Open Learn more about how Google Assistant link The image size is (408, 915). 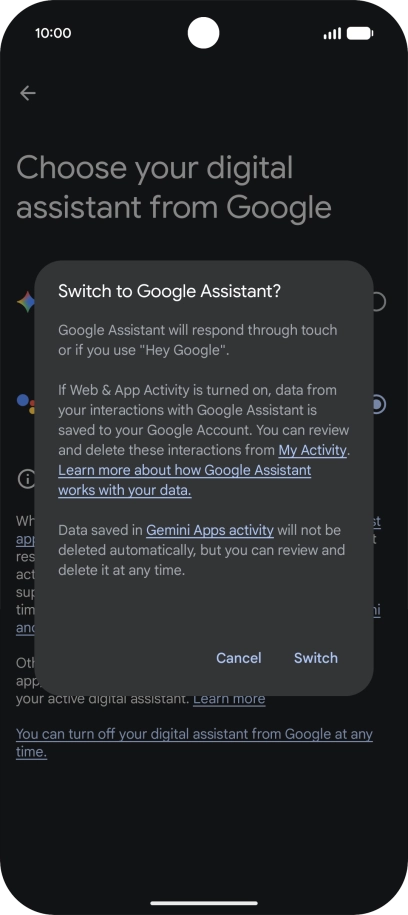point(184,480)
